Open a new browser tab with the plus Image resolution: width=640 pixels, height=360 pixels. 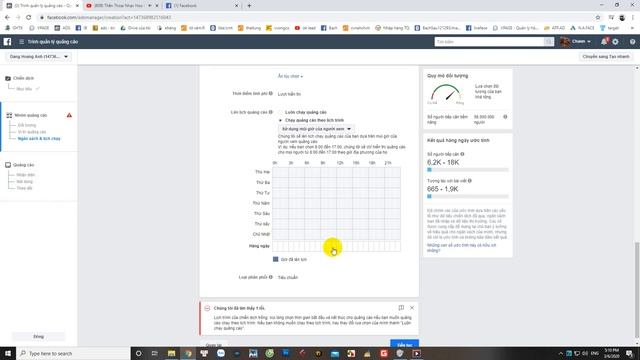click(249, 6)
